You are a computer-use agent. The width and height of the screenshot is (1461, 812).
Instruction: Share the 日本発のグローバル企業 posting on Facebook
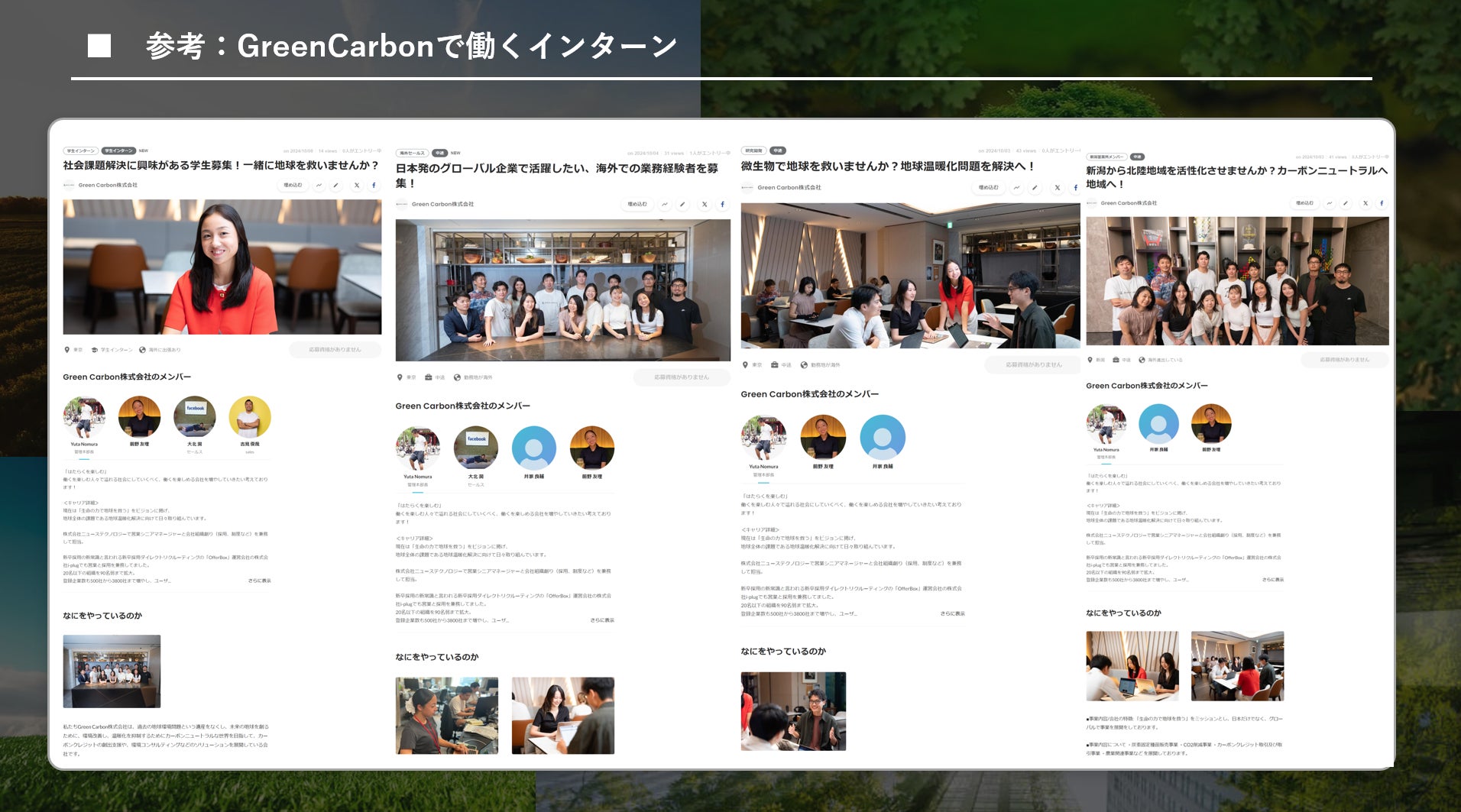point(722,205)
